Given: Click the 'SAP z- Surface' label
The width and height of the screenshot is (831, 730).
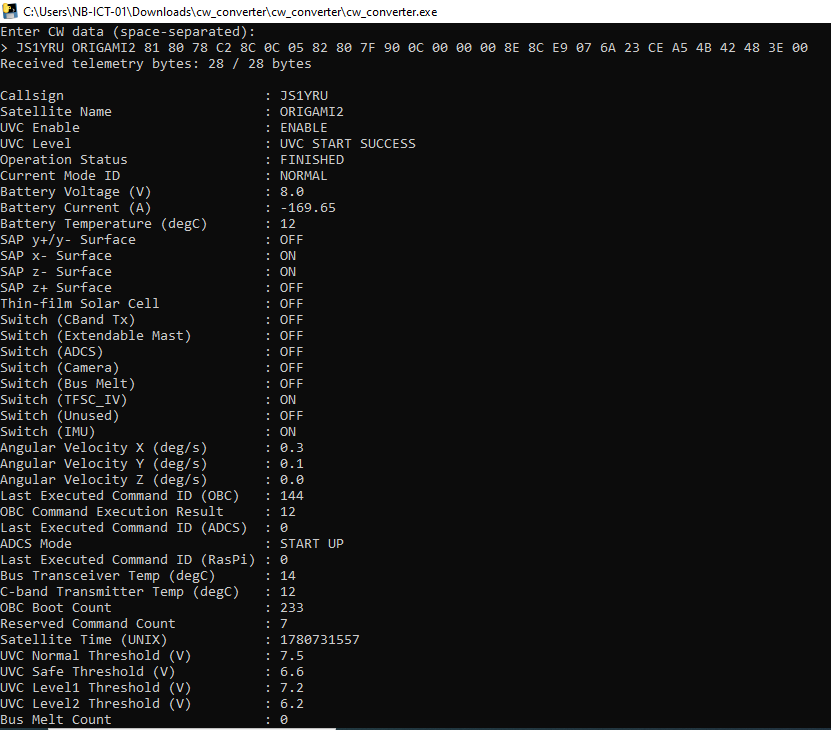Looking at the screenshot, I should coord(56,271).
